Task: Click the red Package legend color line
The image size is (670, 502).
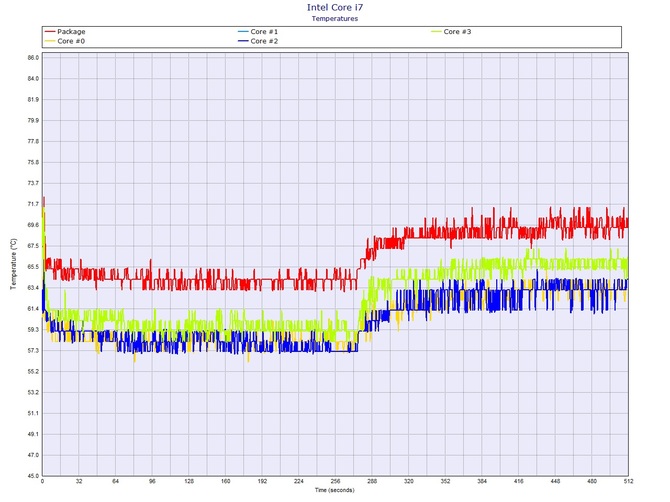Action: click(50, 32)
